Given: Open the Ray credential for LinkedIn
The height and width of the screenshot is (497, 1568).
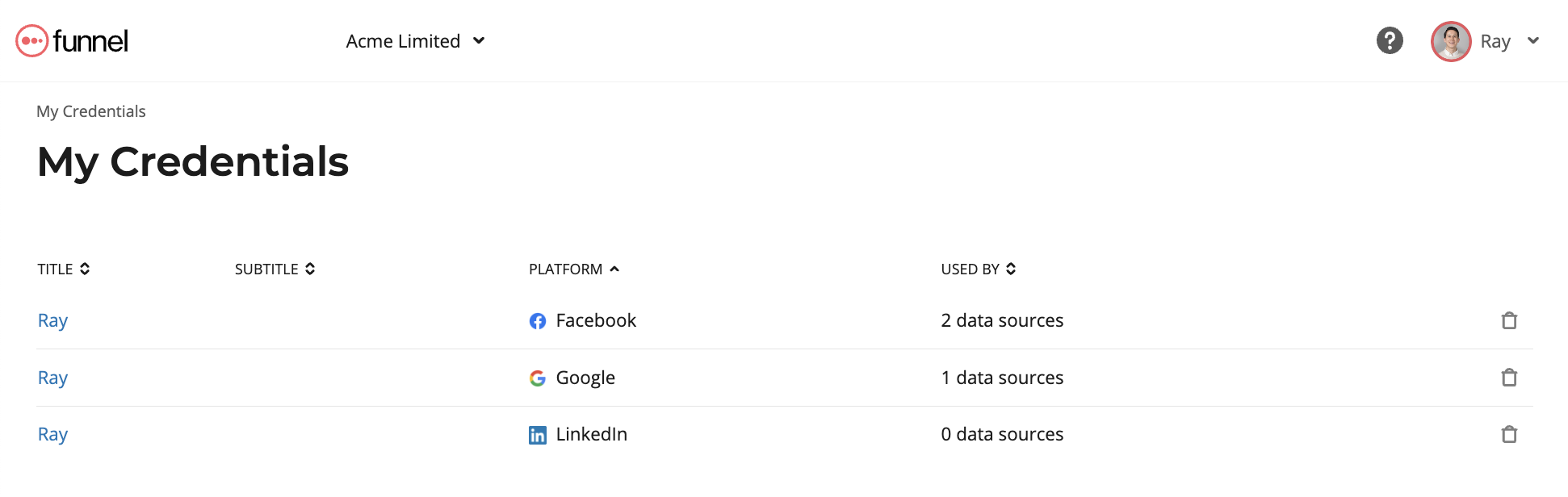Looking at the screenshot, I should (x=52, y=435).
